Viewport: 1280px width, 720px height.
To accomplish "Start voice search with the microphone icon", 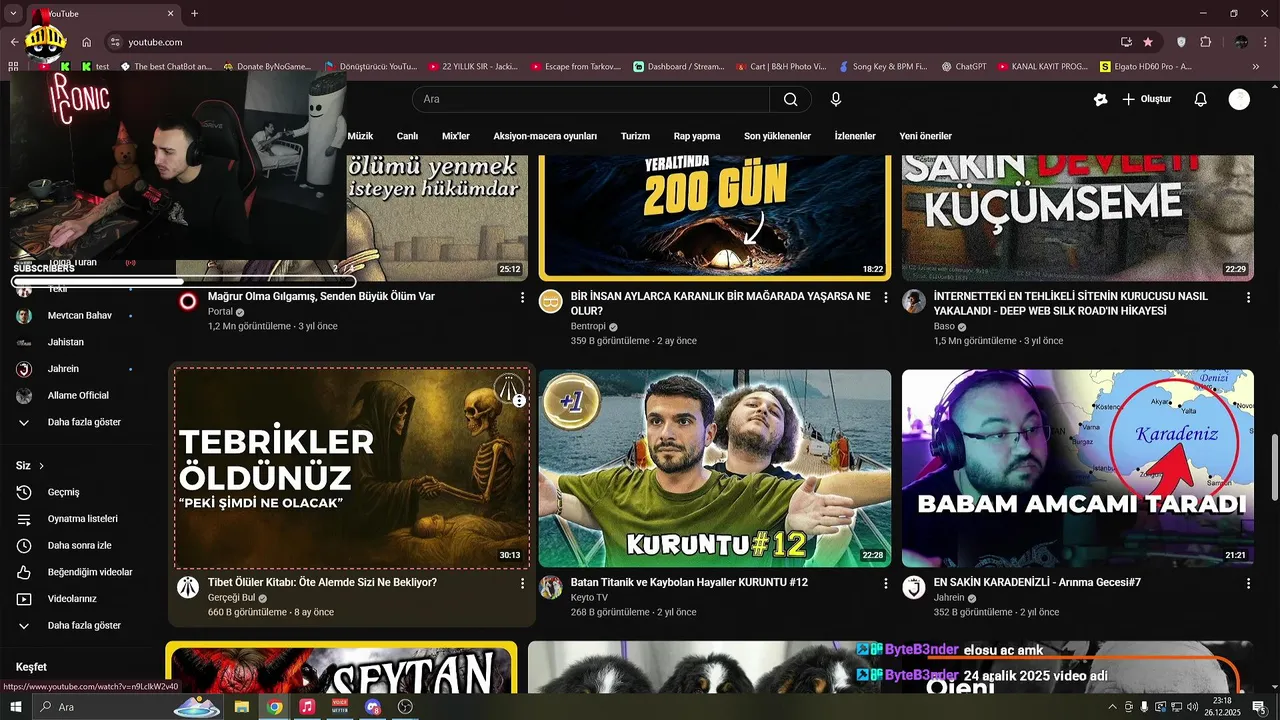I will coord(836,99).
